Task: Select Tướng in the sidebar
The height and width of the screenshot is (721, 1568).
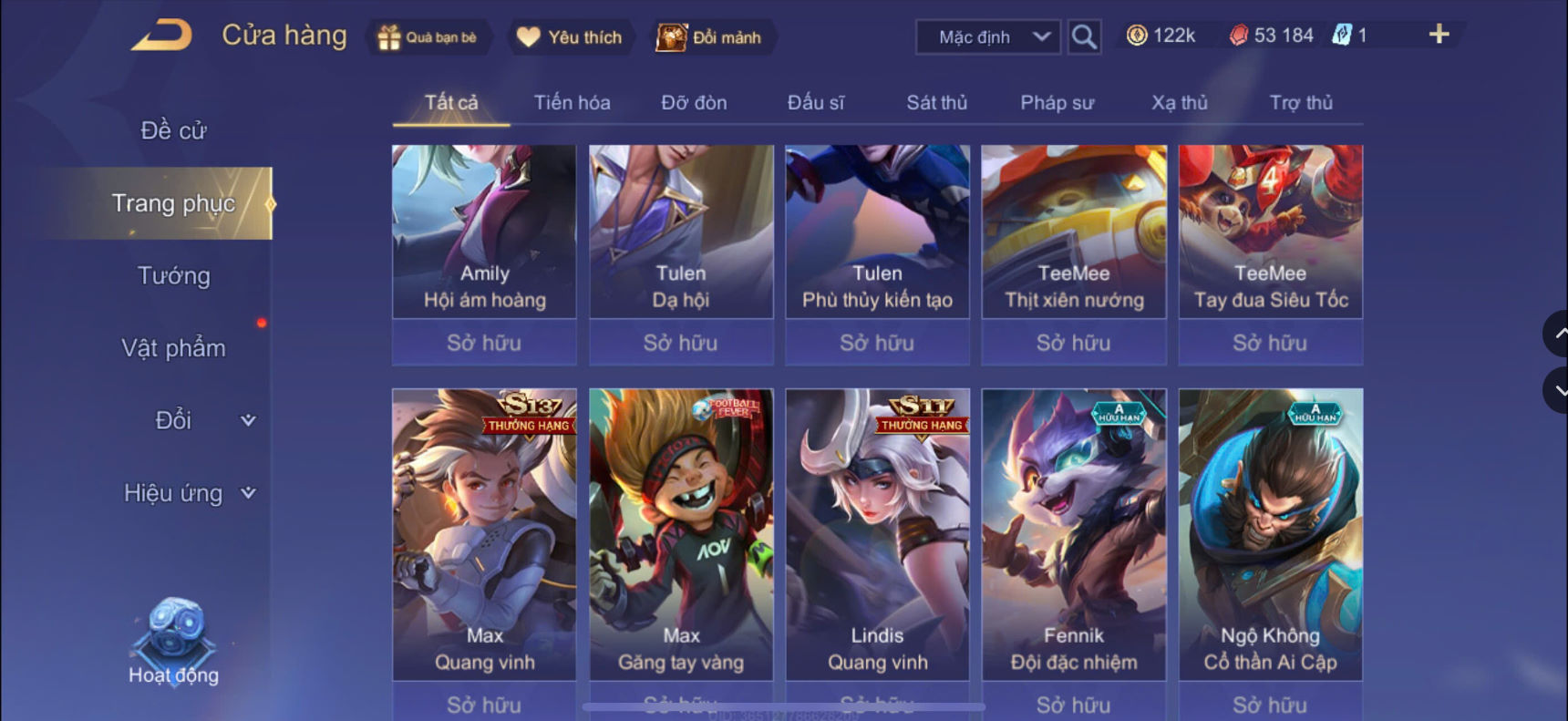Action: (173, 275)
